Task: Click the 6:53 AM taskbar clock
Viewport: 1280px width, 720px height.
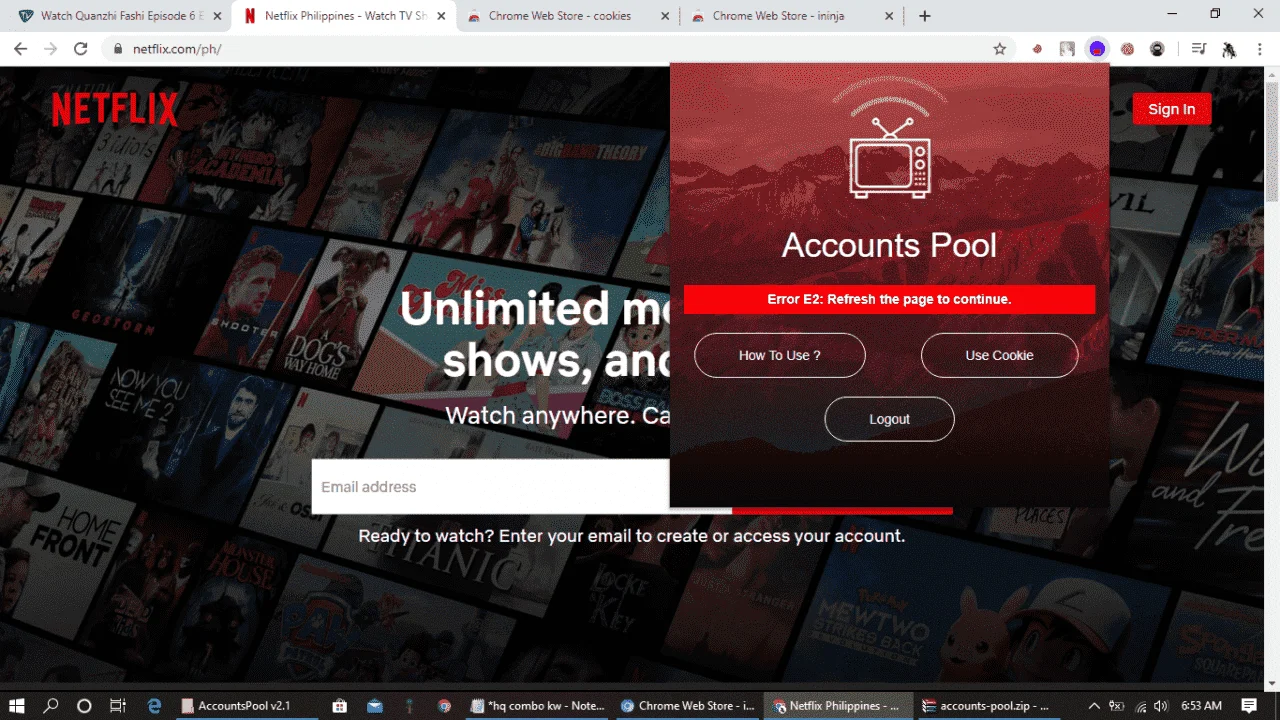Action: point(1201,706)
